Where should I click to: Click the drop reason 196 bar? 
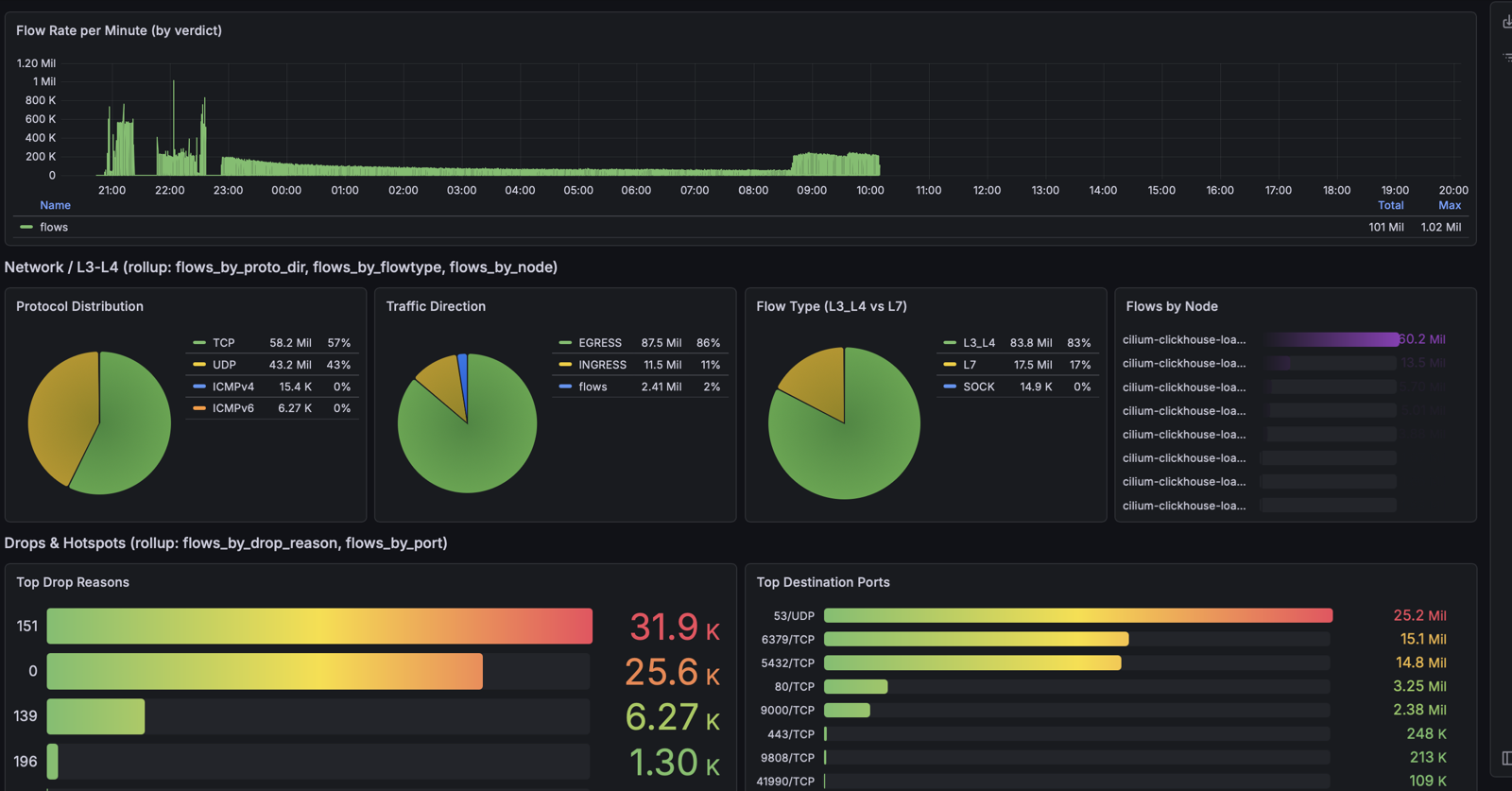tap(52, 762)
